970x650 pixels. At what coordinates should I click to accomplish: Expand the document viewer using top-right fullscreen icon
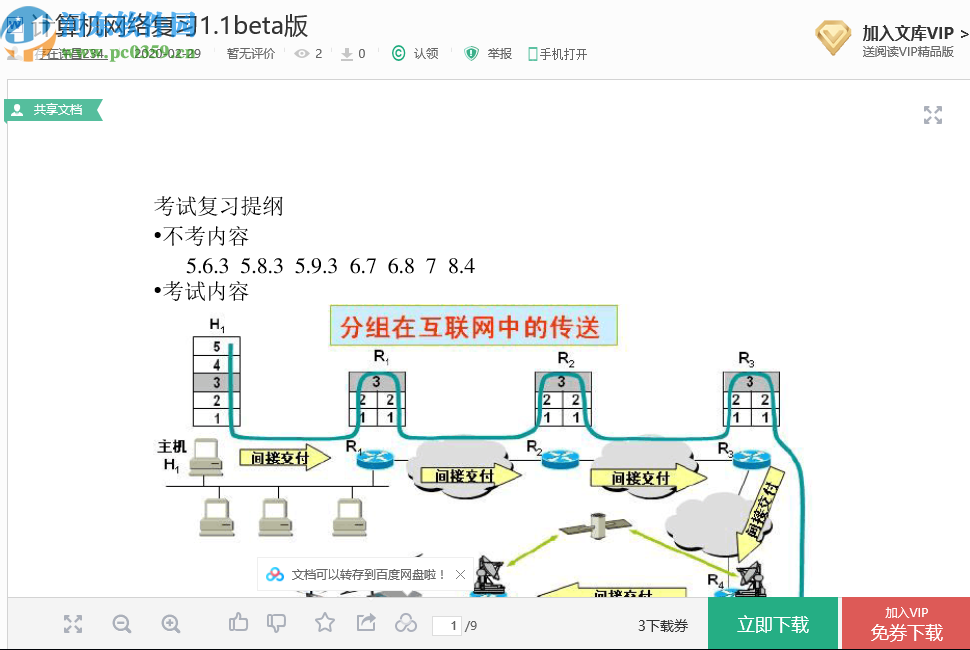tap(932, 115)
